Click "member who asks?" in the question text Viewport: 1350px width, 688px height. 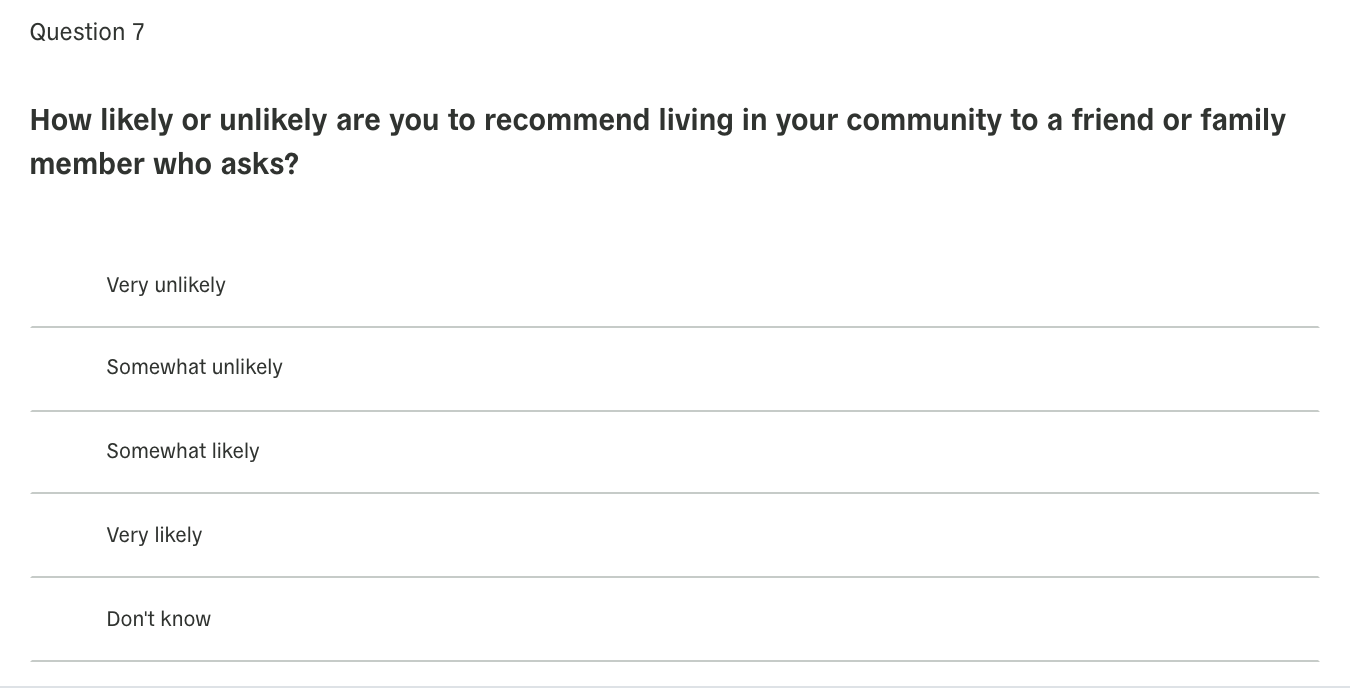[164, 163]
